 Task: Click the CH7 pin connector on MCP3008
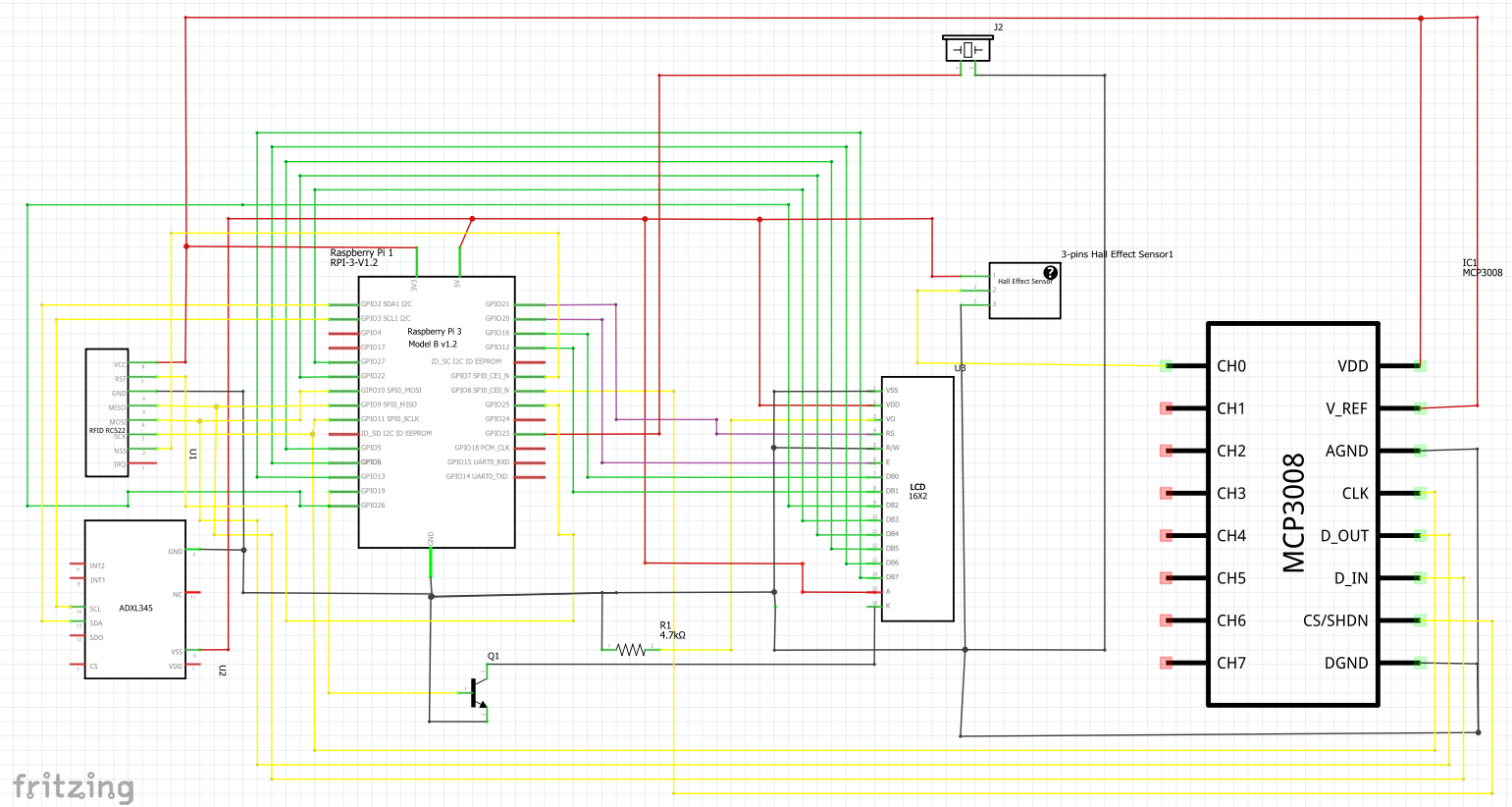click(1166, 663)
